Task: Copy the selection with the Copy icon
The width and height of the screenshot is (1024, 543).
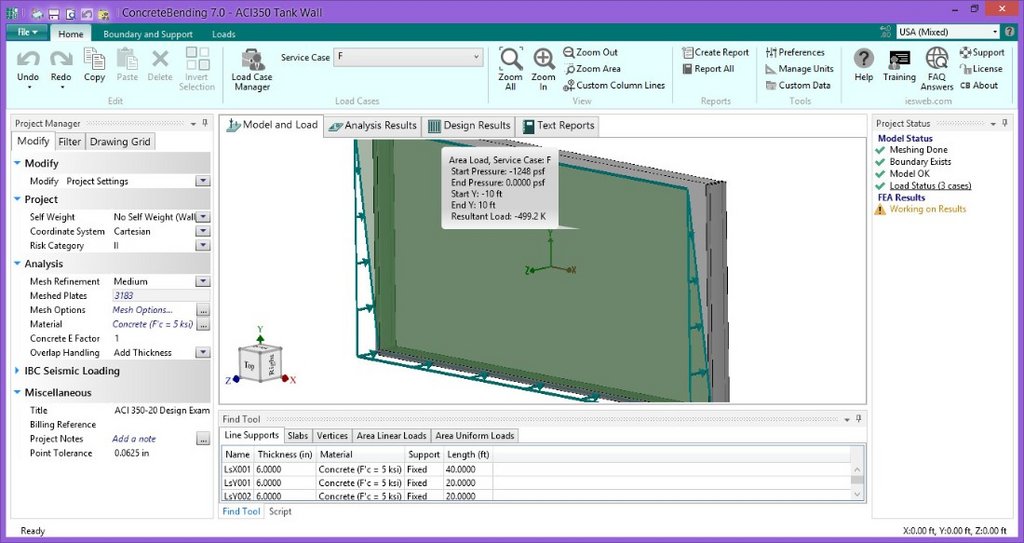Action: pyautogui.click(x=94, y=65)
